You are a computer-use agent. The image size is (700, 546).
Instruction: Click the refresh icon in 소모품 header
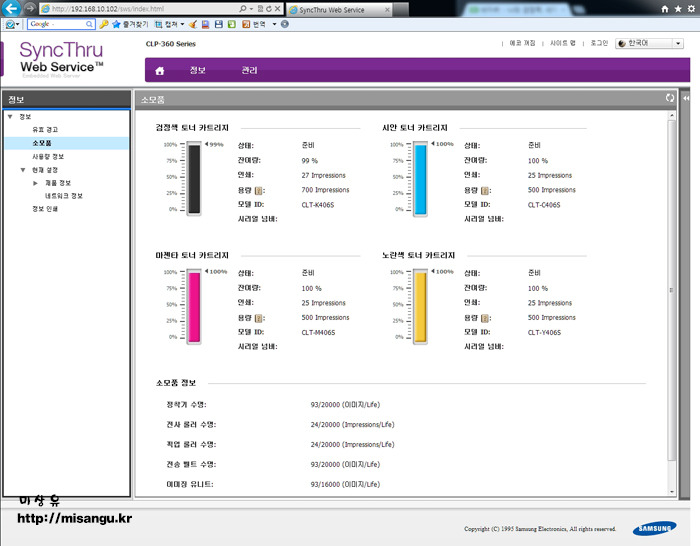[x=670, y=98]
